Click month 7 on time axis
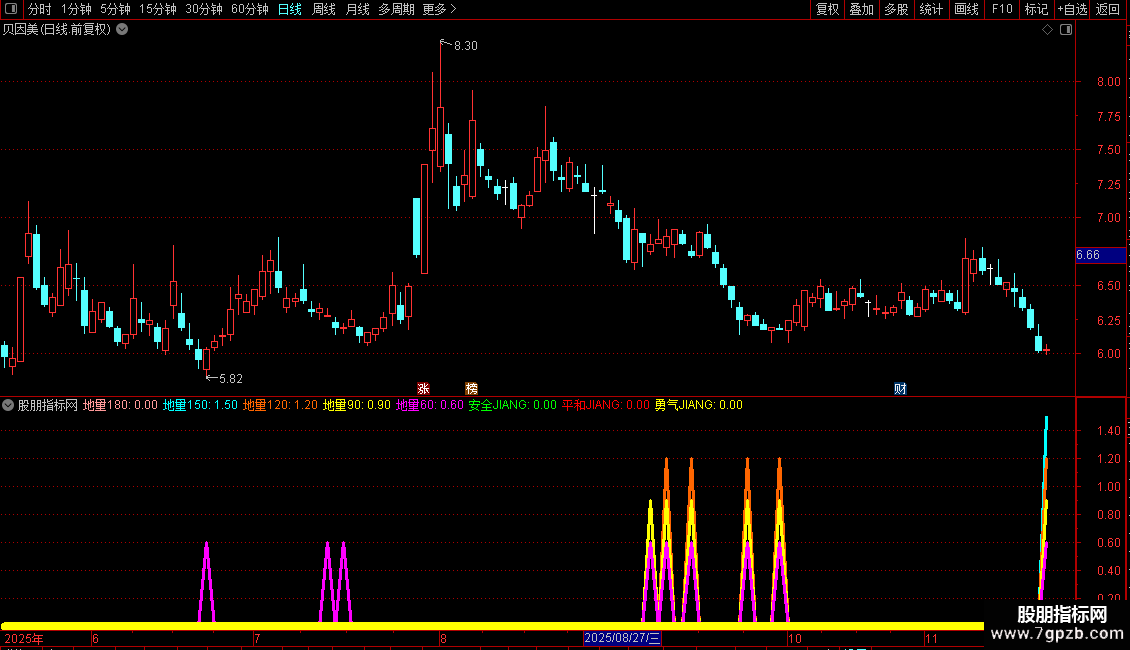Image resolution: width=1130 pixels, height=650 pixels. [x=257, y=638]
